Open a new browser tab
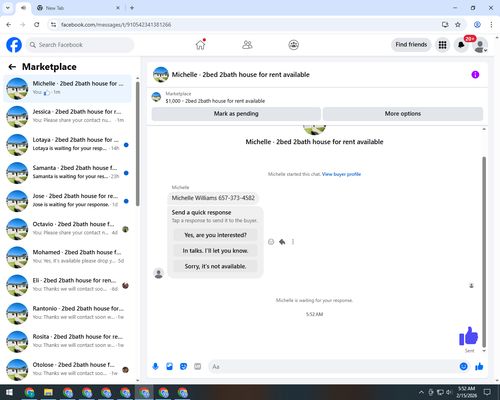The image size is (500, 400). 132,8
